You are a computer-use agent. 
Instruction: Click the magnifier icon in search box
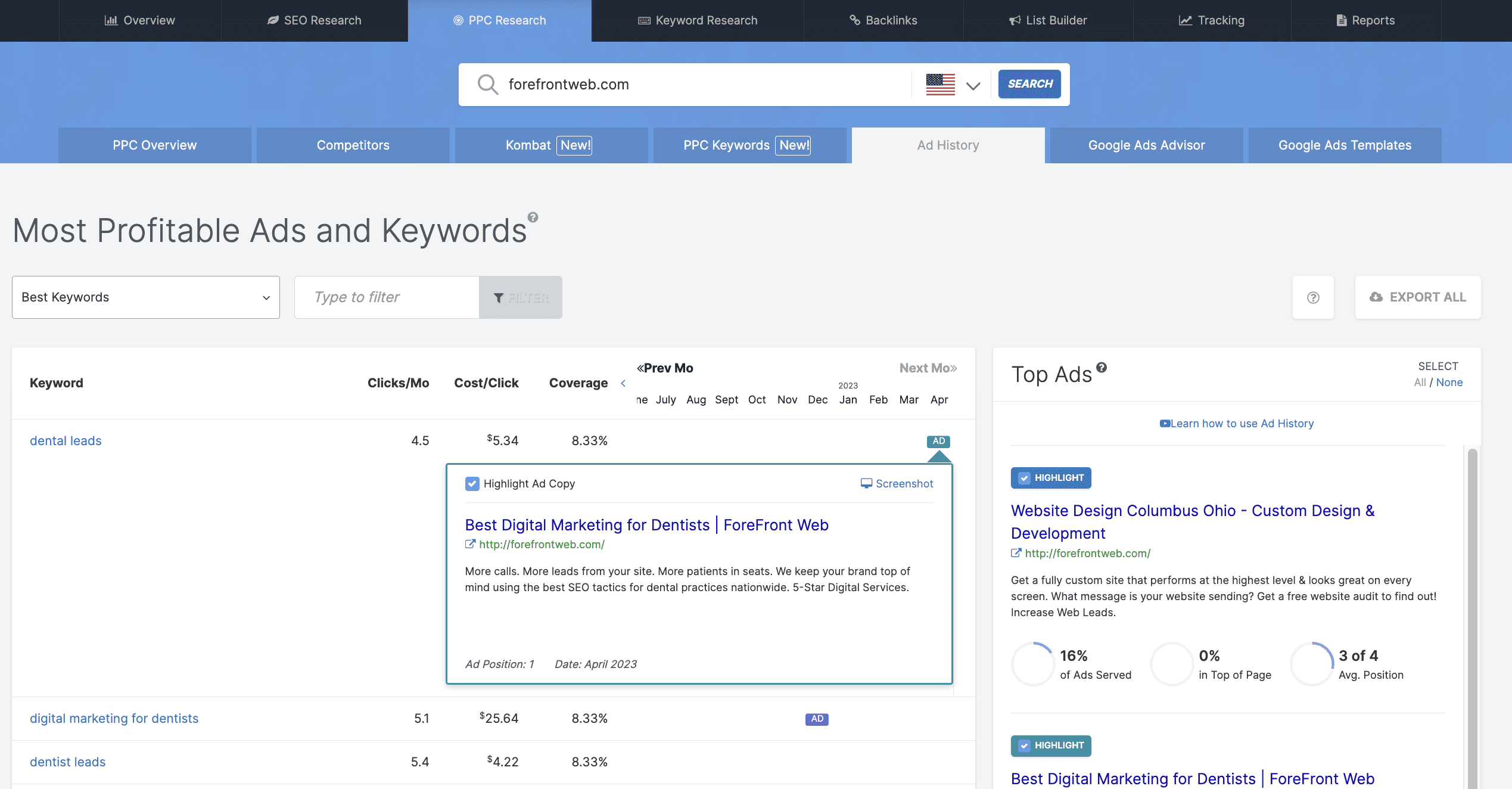click(x=487, y=85)
